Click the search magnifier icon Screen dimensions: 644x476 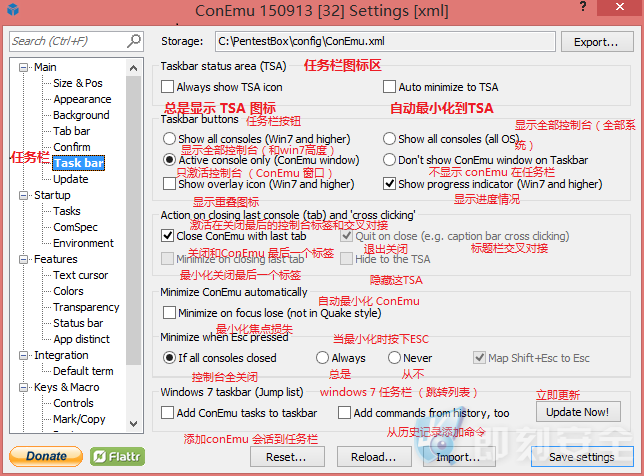pyautogui.click(x=134, y=41)
